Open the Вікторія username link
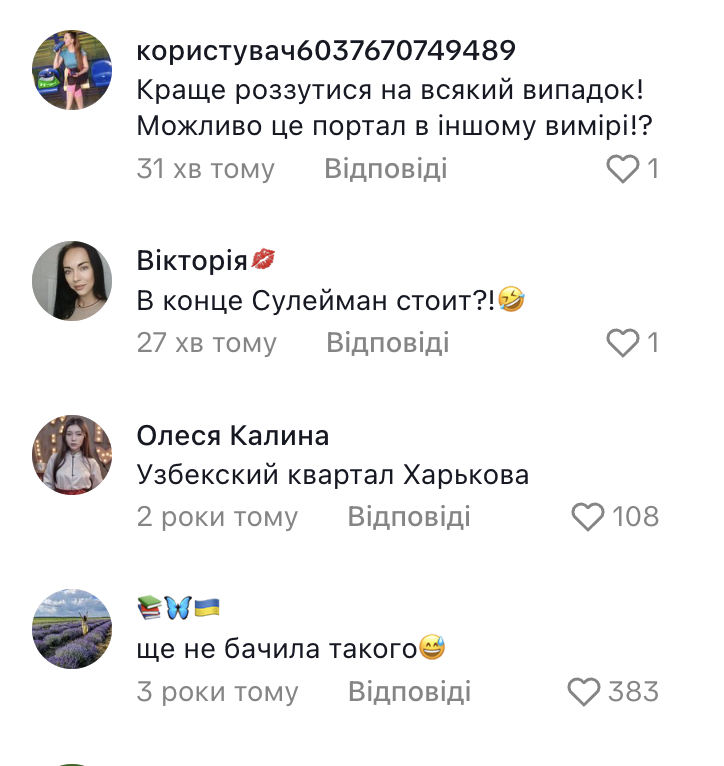This screenshot has width=724, height=766. [206, 260]
